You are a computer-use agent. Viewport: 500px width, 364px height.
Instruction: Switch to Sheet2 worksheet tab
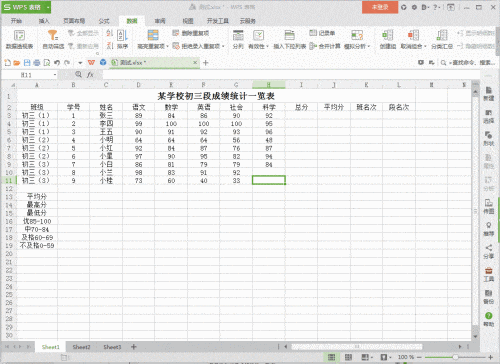[x=81, y=347]
